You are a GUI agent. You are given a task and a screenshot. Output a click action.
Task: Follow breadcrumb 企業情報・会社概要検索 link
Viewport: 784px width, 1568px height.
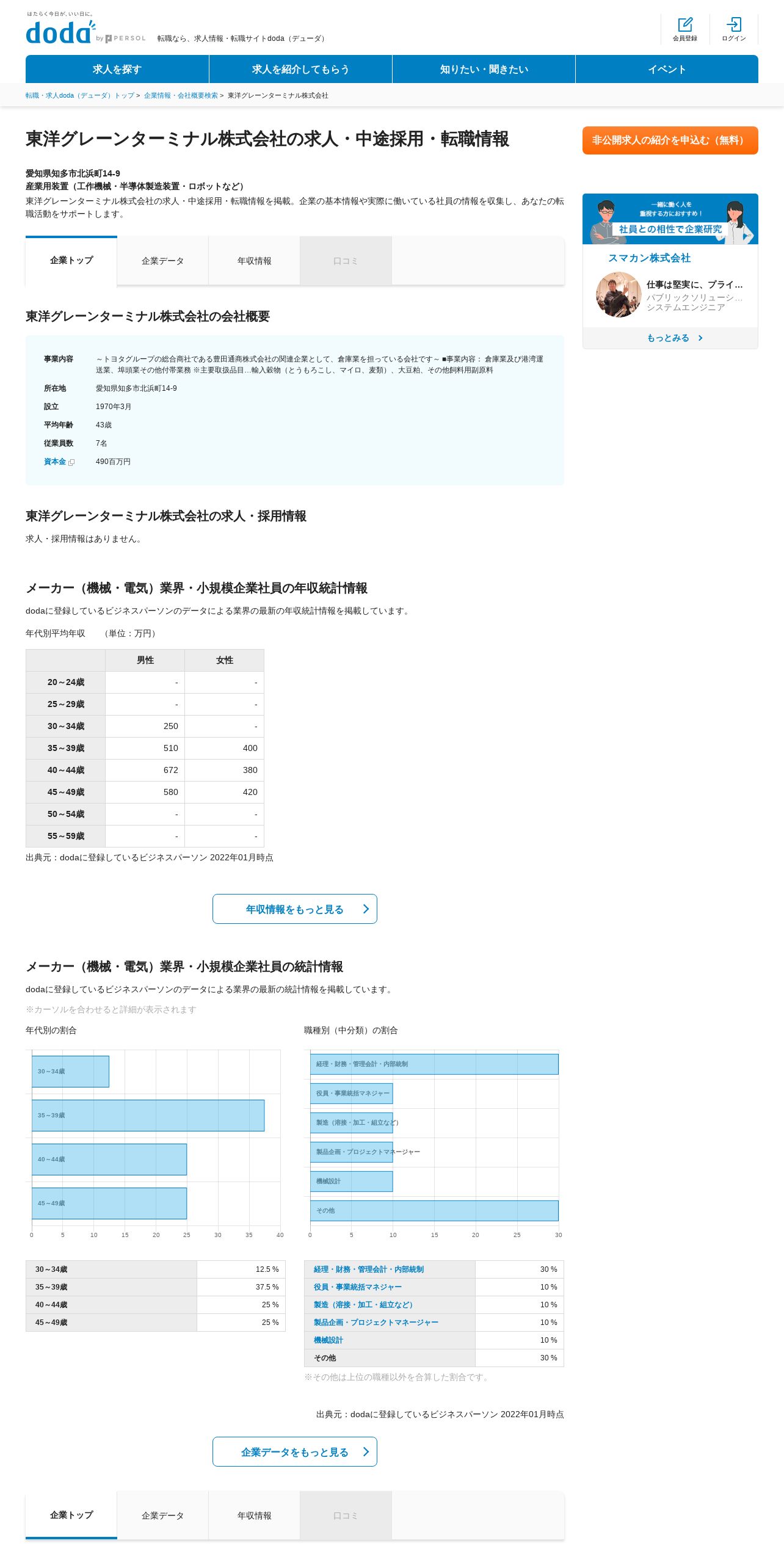(x=181, y=95)
